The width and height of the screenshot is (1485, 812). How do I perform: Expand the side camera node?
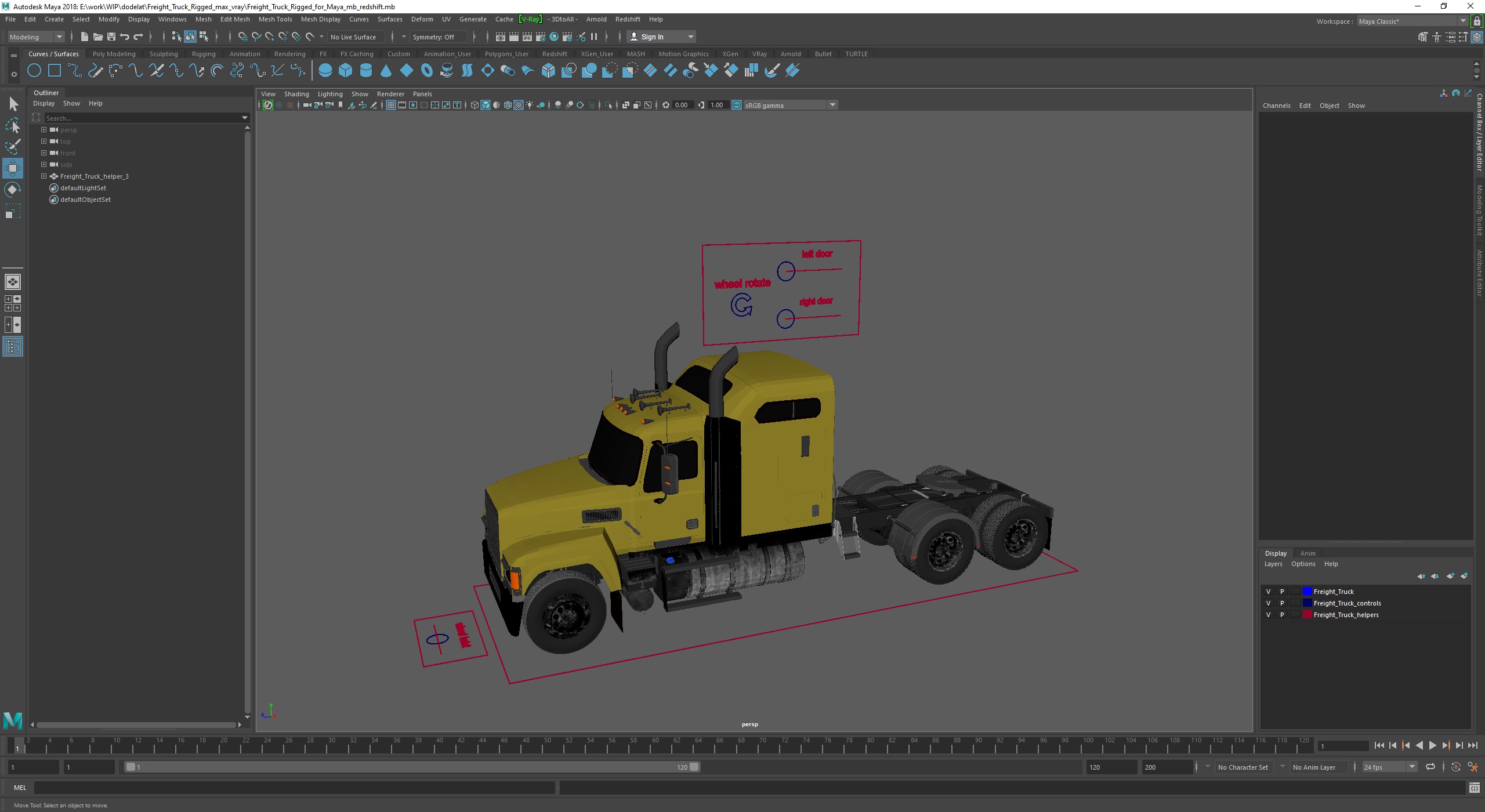tap(44, 165)
